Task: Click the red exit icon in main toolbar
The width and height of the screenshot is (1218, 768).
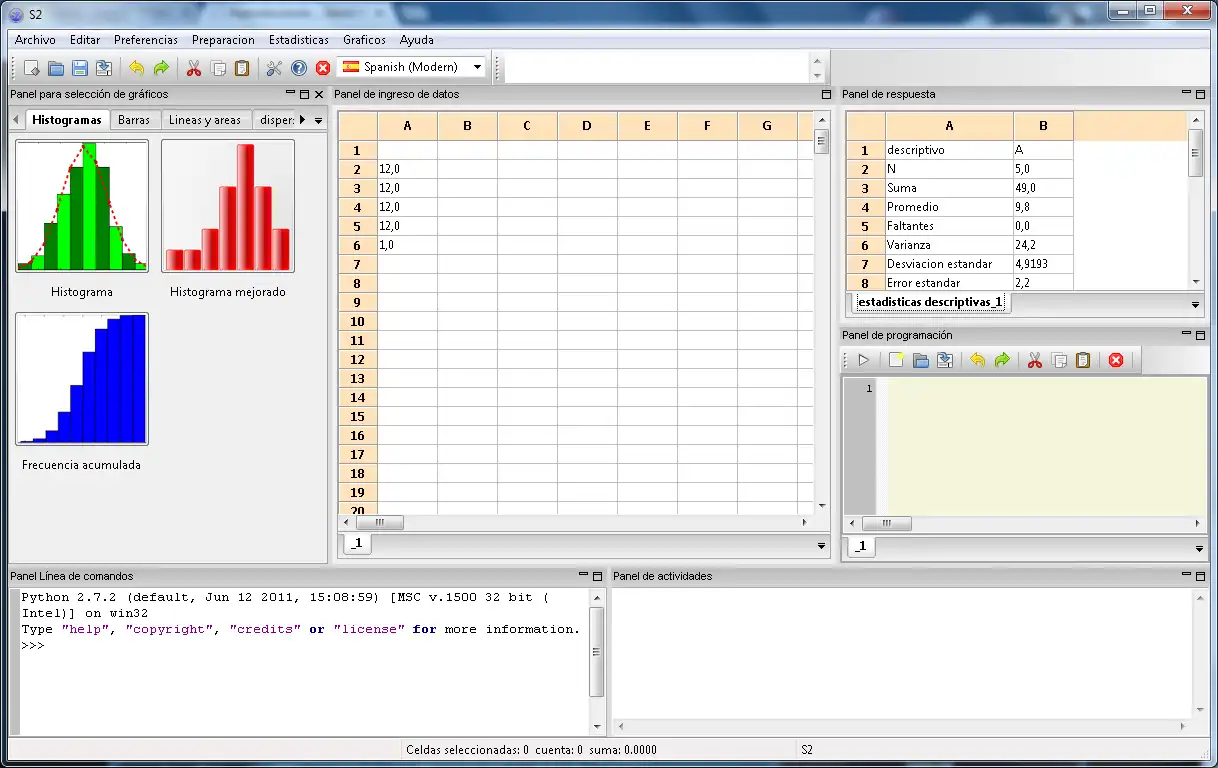Action: click(323, 68)
